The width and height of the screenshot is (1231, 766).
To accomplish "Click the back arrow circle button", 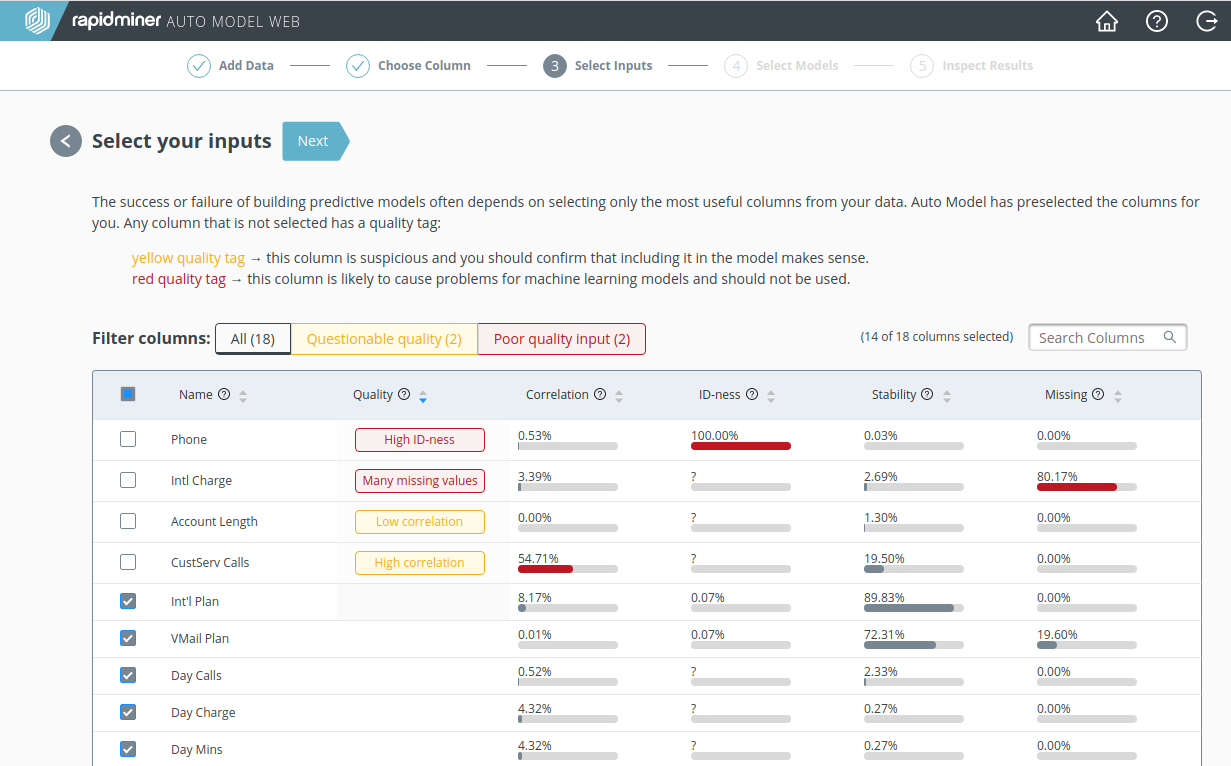I will click(66, 141).
